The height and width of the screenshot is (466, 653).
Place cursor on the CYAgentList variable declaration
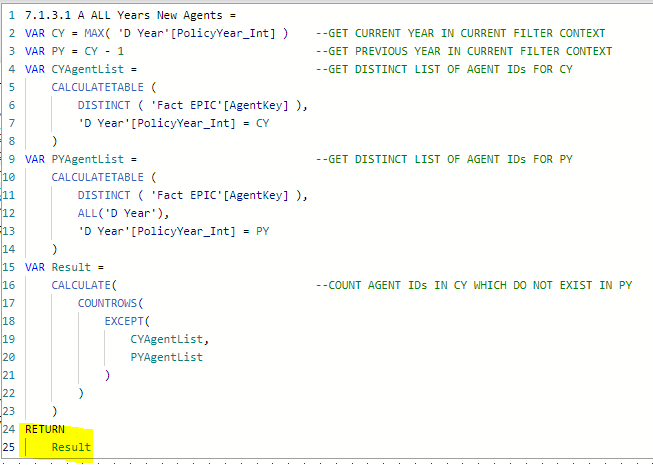(81, 69)
